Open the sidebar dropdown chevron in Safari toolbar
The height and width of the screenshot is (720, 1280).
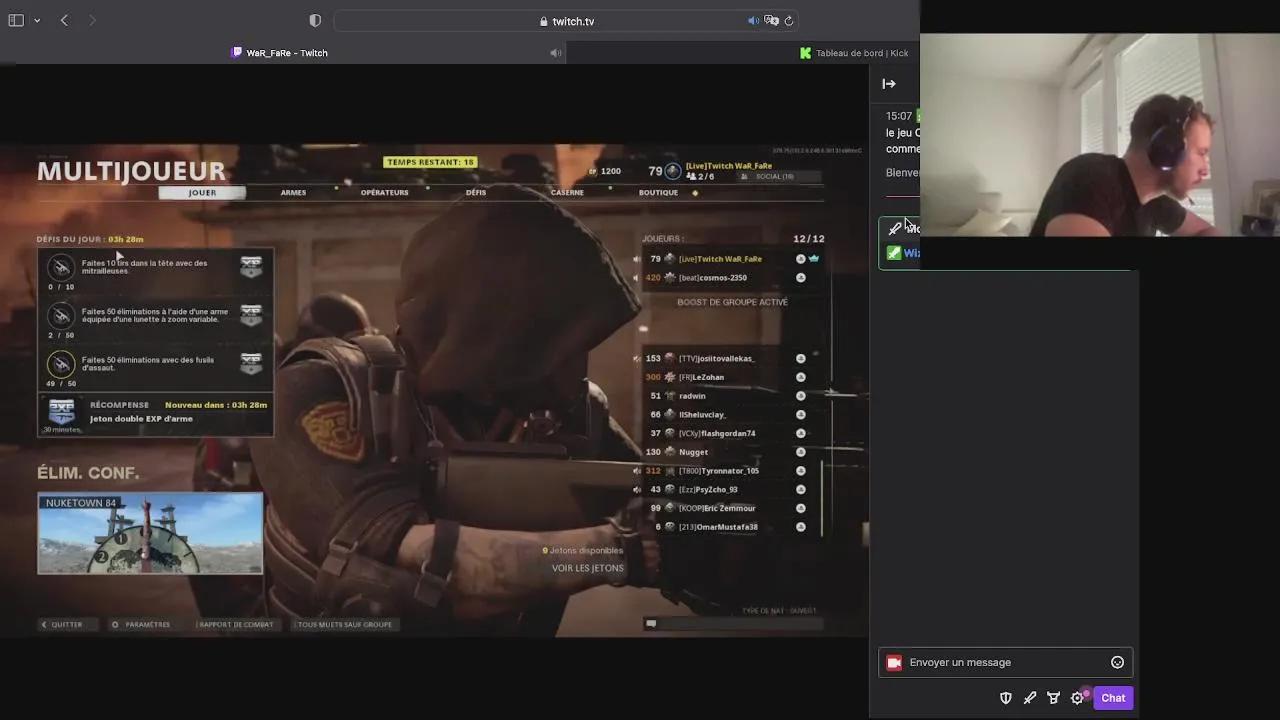[37, 21]
